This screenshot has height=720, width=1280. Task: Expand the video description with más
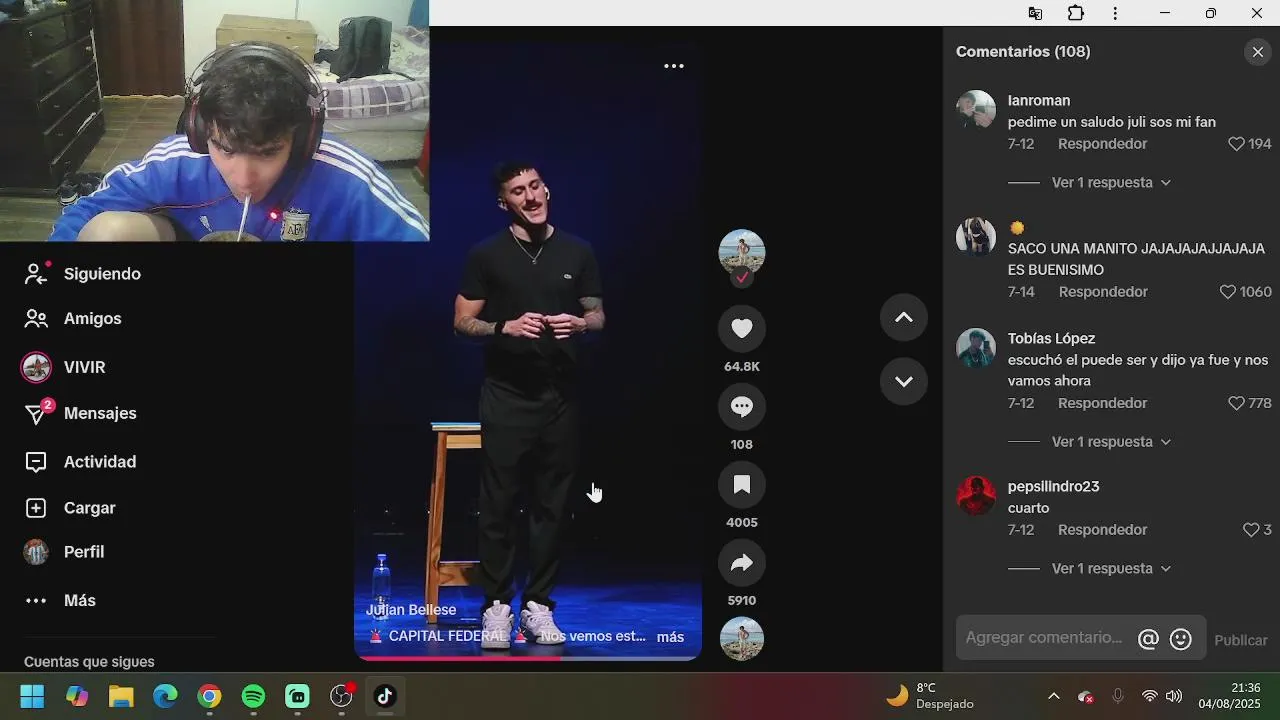point(670,637)
